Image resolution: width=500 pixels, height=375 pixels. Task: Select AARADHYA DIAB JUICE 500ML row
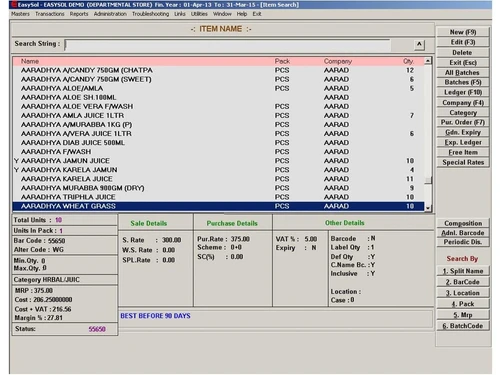[218, 143]
